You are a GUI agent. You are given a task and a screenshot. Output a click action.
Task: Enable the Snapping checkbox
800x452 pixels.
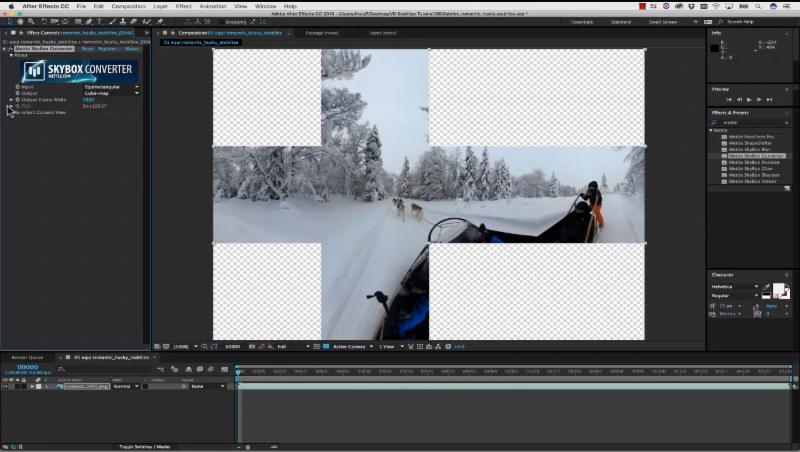coord(219,20)
